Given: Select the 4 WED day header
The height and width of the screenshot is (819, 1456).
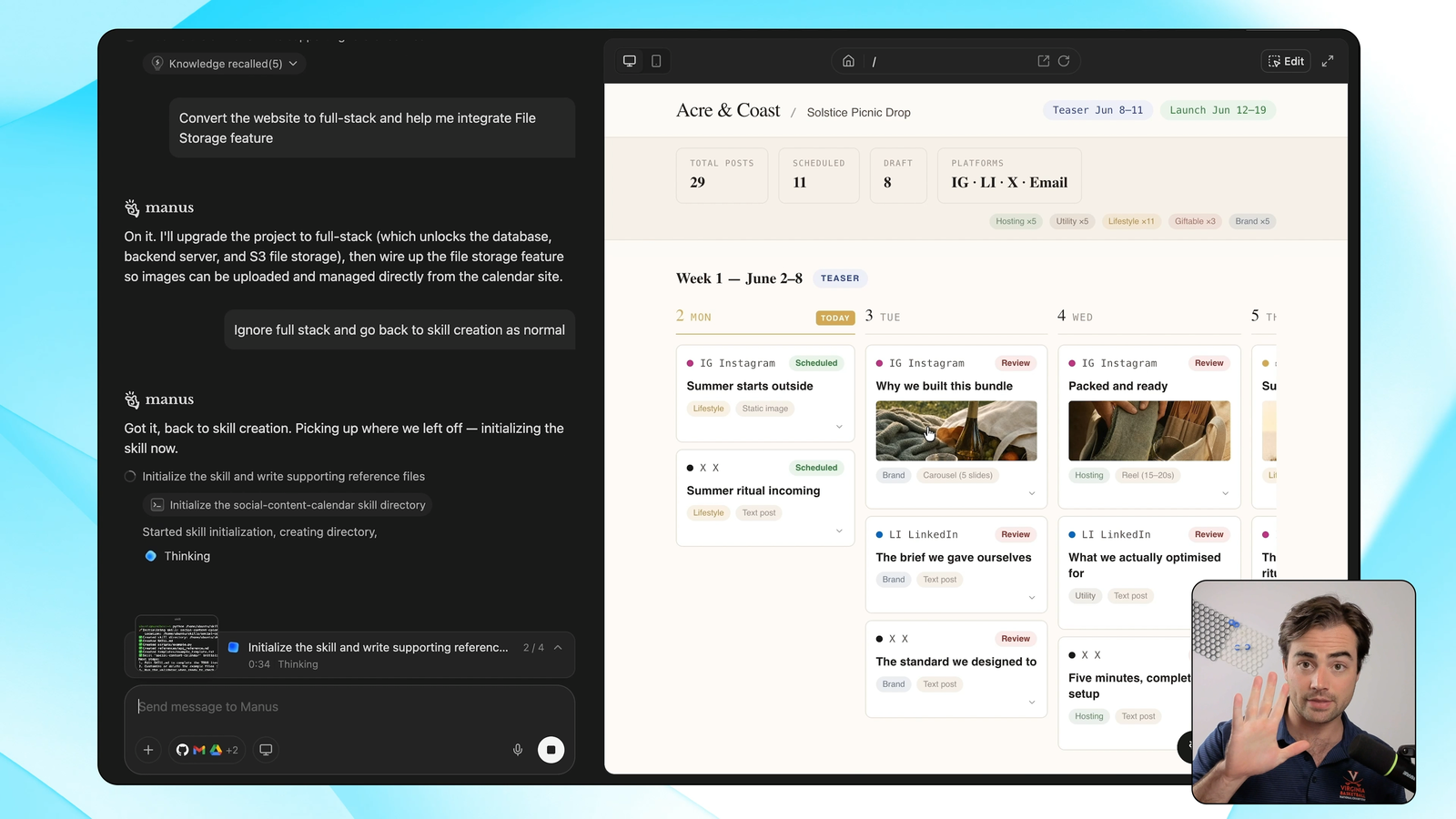Looking at the screenshot, I should (1075, 317).
